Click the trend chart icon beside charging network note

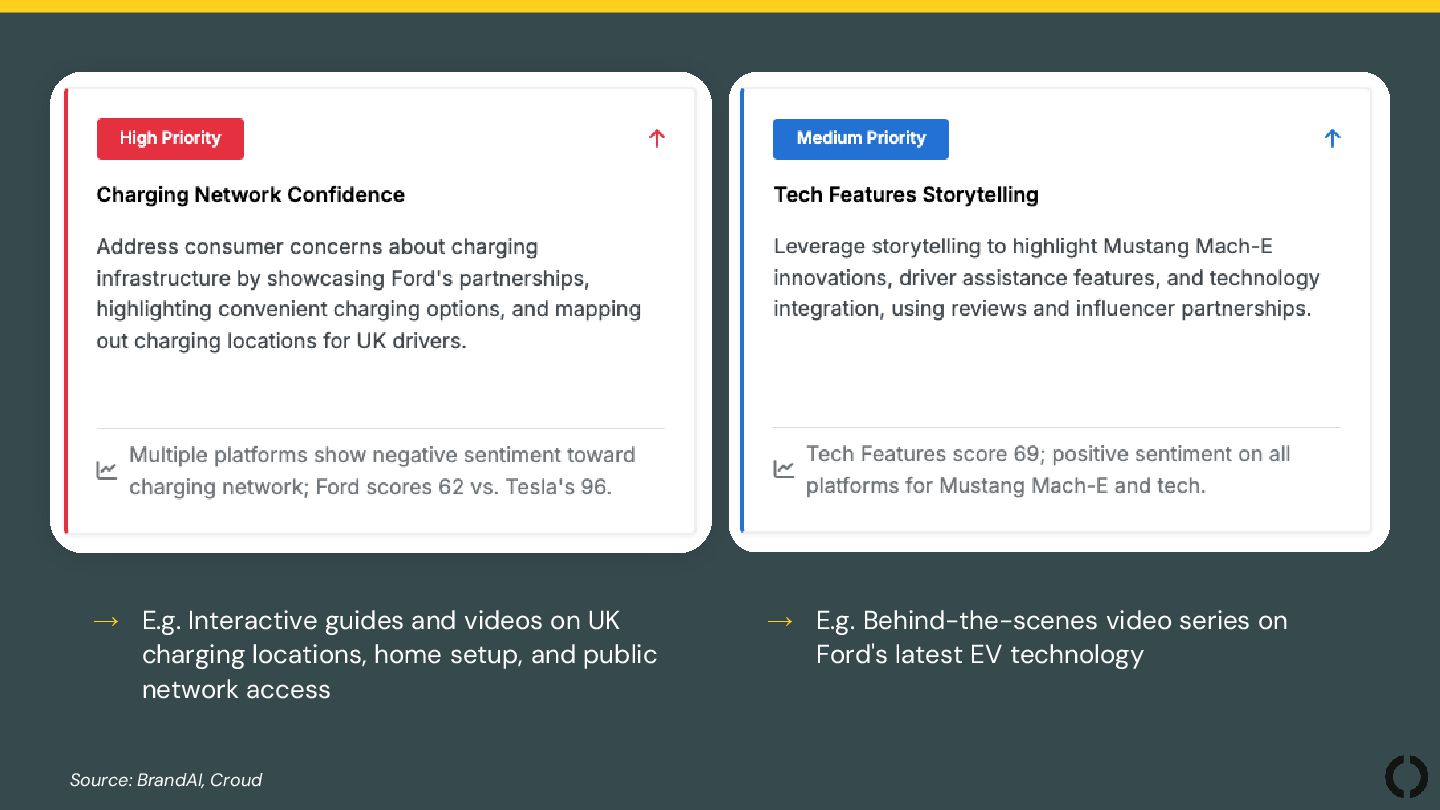[x=107, y=470]
